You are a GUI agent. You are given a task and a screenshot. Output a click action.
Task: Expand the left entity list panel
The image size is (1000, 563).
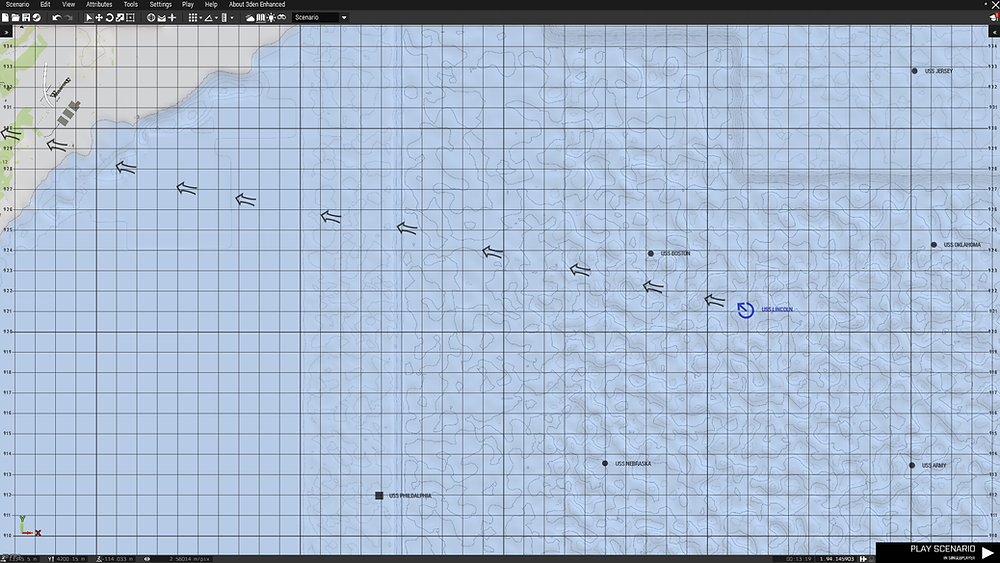(6, 32)
